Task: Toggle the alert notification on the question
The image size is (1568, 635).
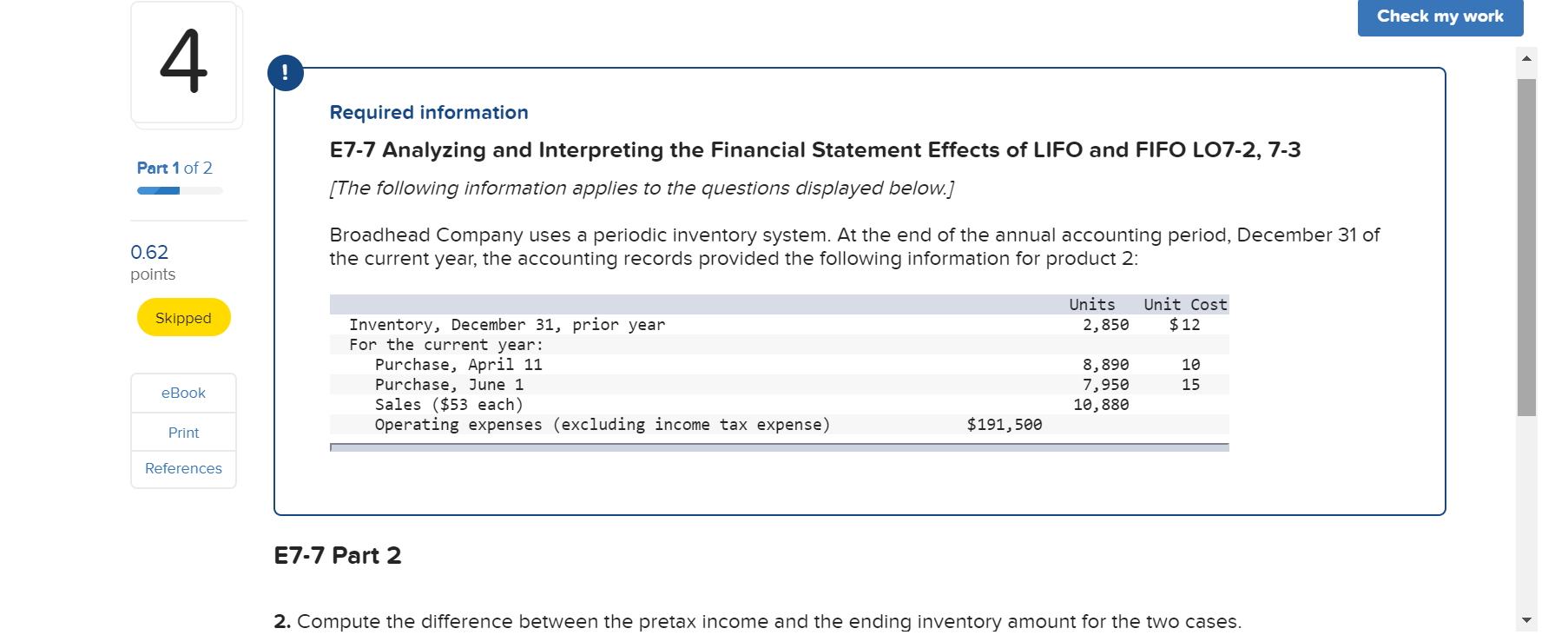Action: tap(287, 72)
